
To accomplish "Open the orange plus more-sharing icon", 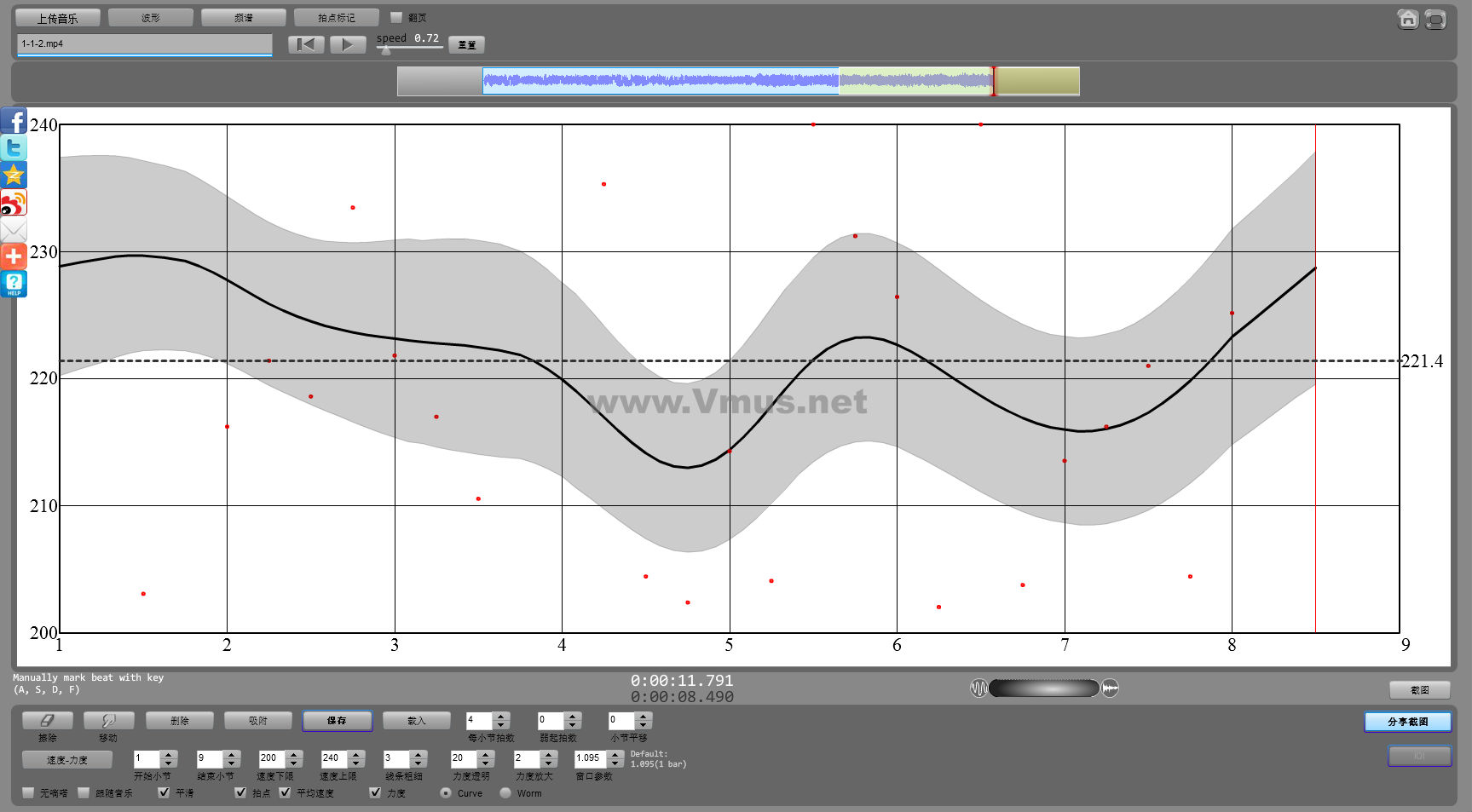I will pos(14,256).
